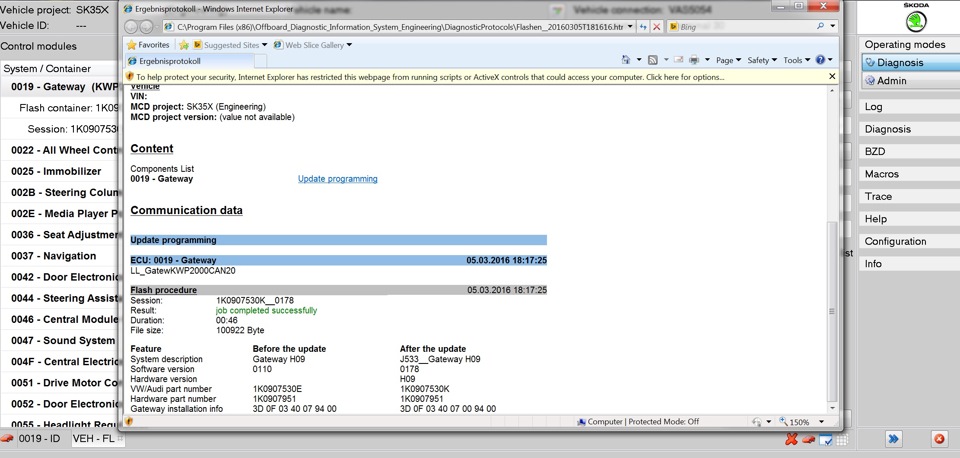Open Suggested Sites favorites item
960x458 pixels.
[230, 45]
